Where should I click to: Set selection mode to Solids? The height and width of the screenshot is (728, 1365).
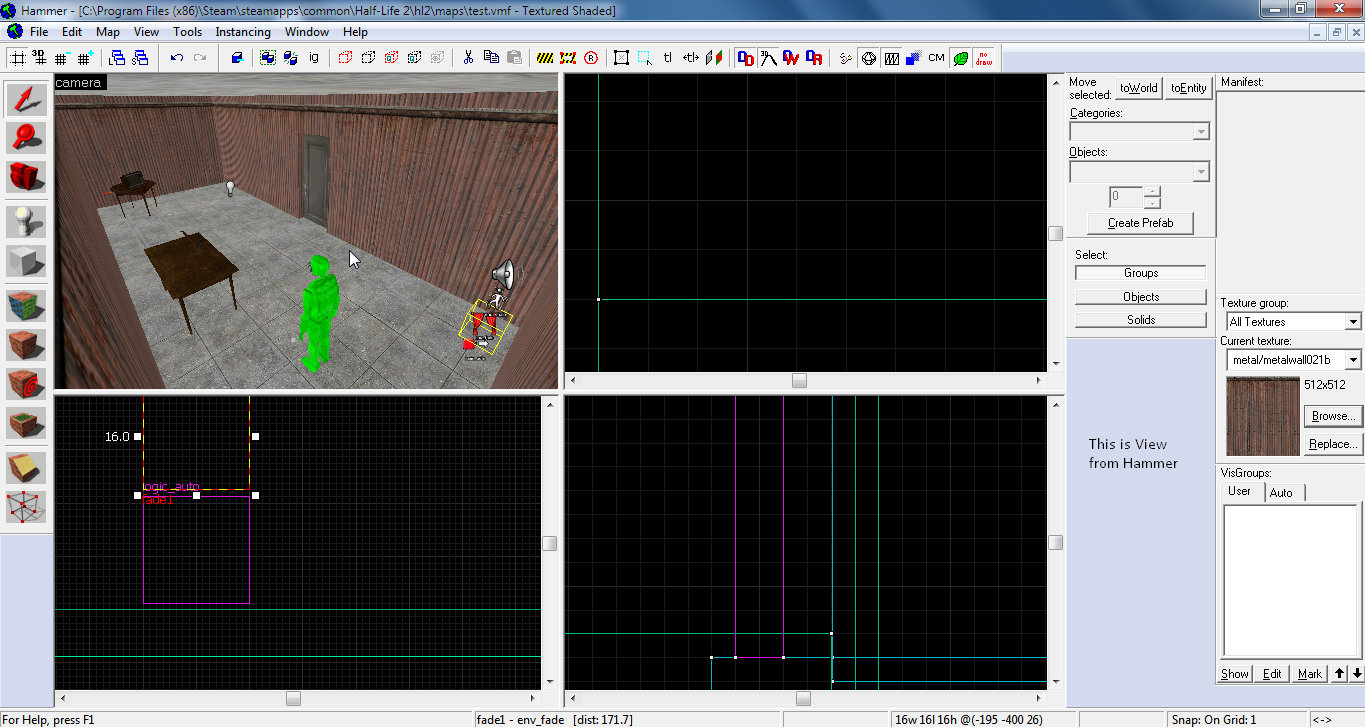[x=1141, y=320]
